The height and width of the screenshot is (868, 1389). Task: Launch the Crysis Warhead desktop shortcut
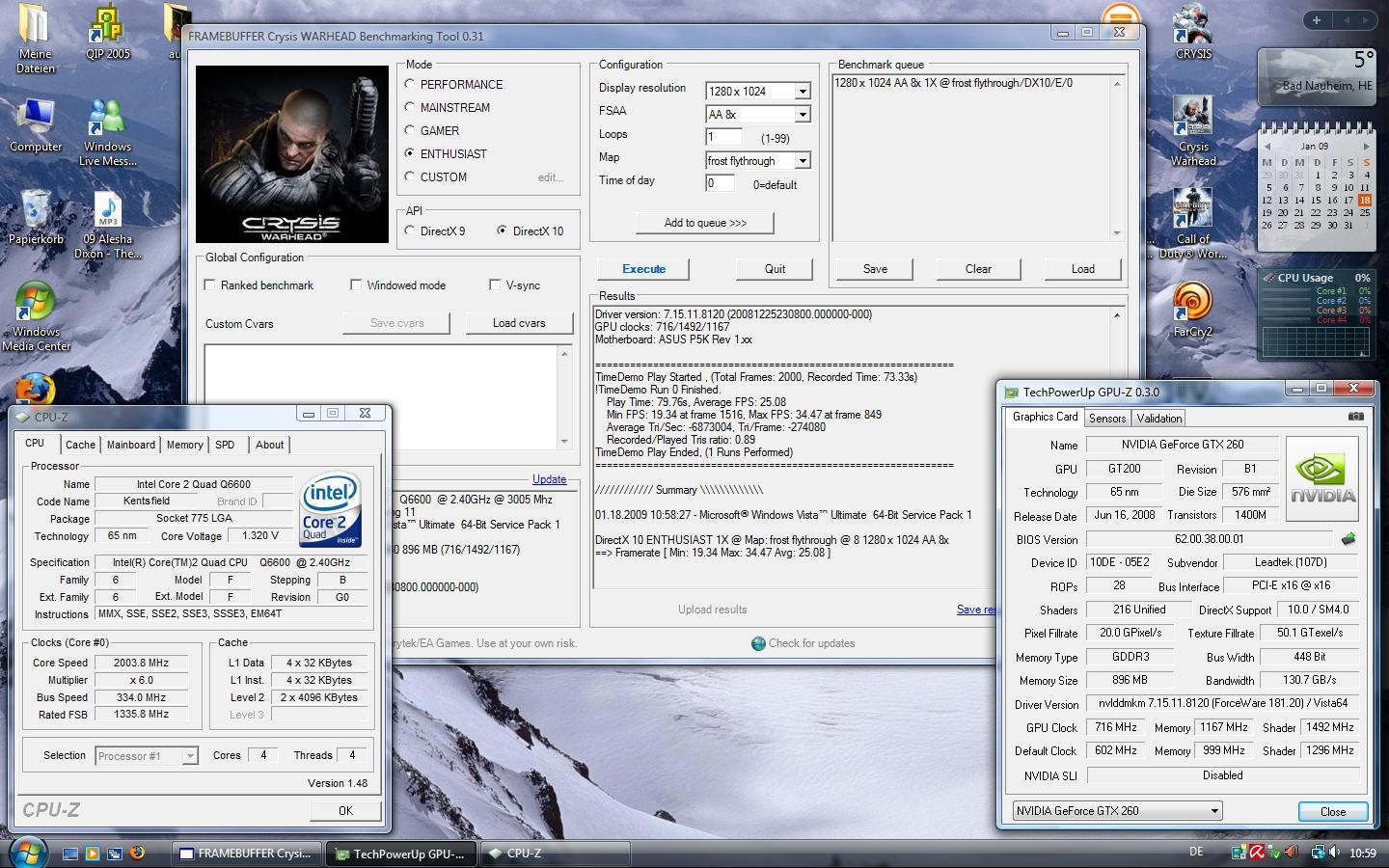[1193, 132]
